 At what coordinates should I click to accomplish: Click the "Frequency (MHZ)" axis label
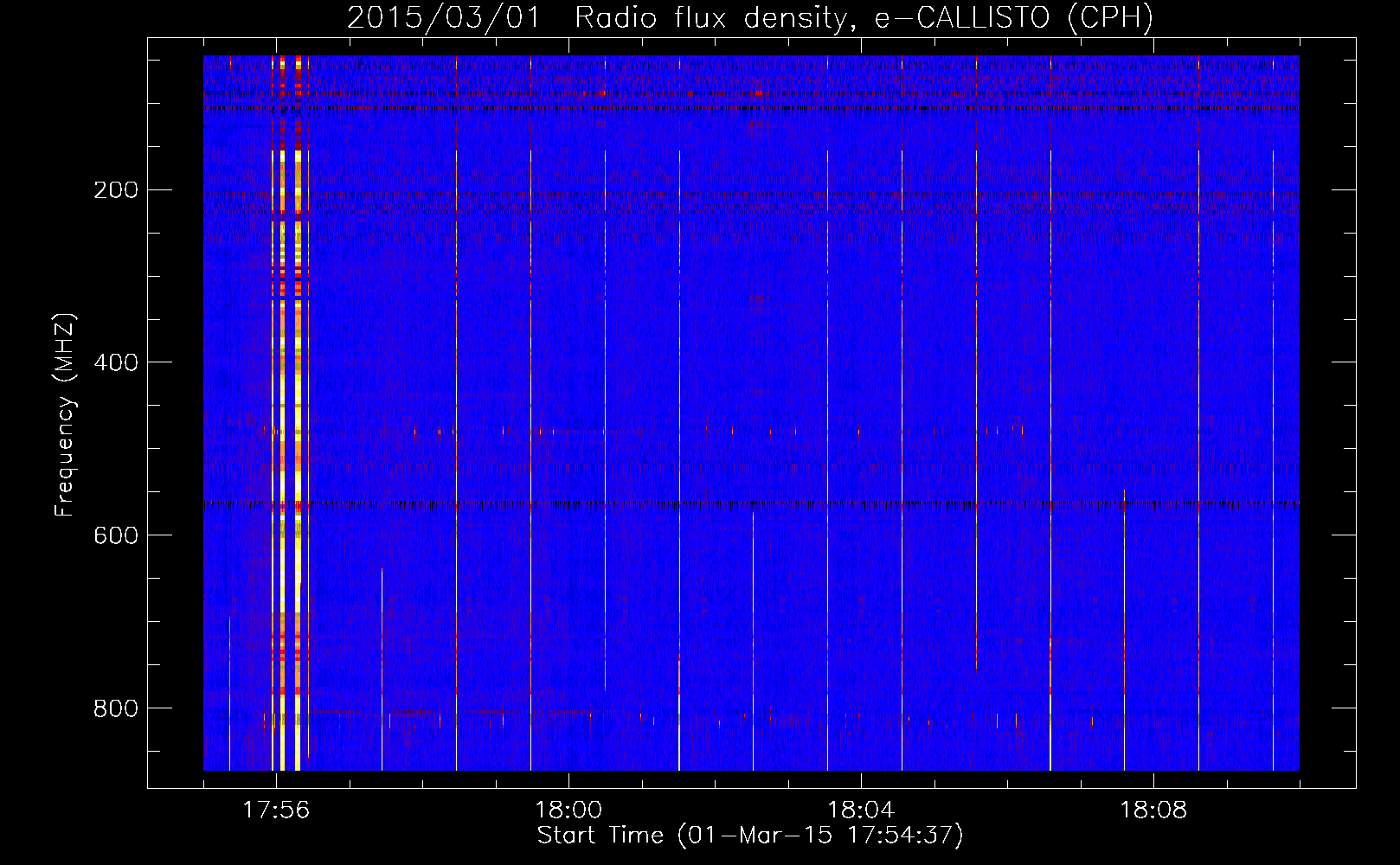coord(65,415)
